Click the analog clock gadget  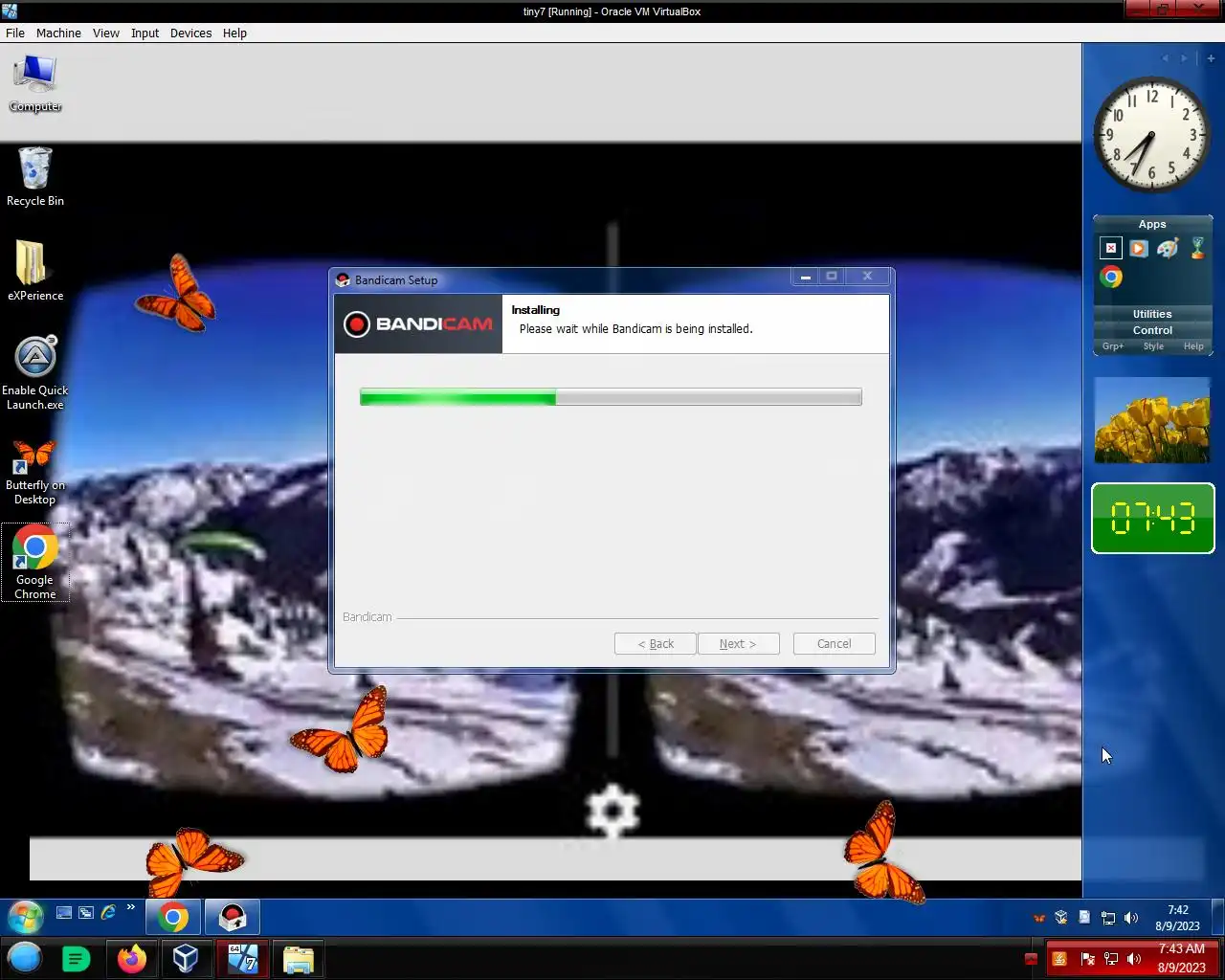point(1151,134)
